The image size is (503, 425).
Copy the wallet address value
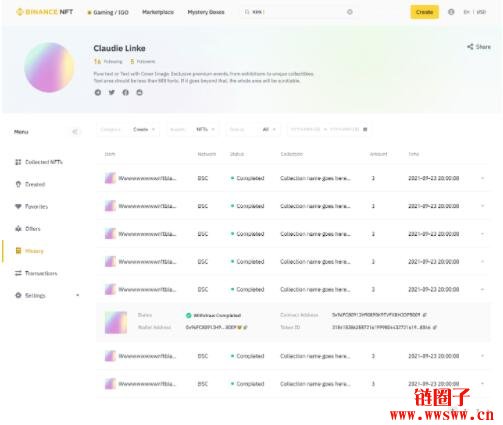[246, 327]
